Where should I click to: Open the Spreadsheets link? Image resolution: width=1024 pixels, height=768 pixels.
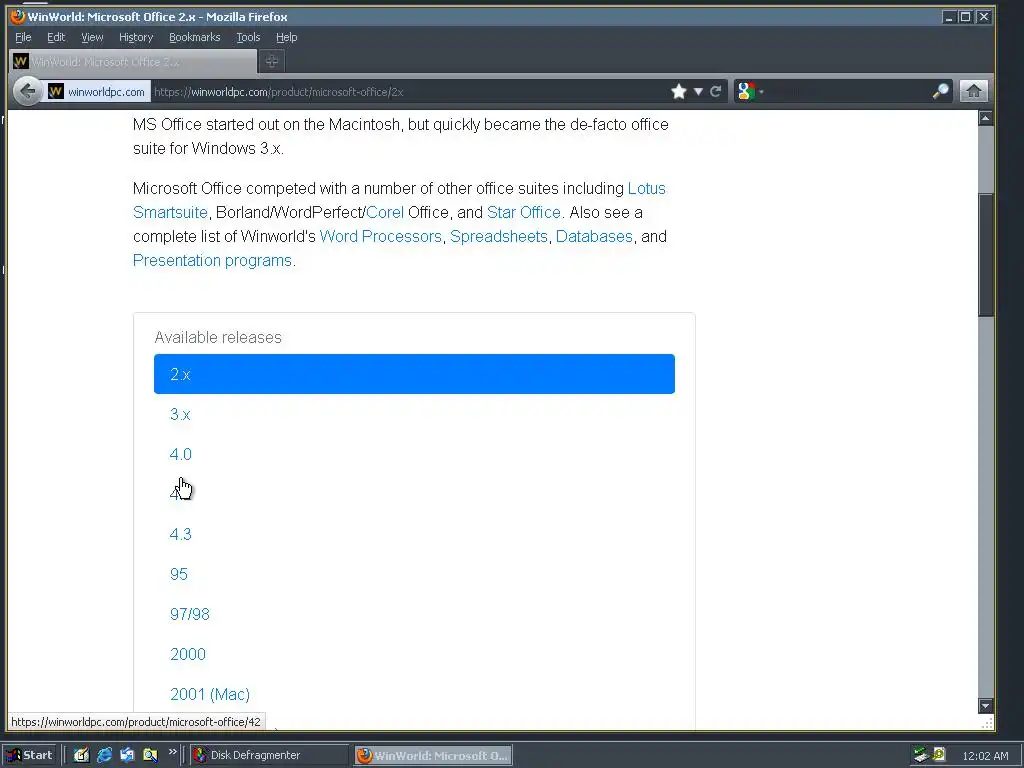tap(499, 236)
